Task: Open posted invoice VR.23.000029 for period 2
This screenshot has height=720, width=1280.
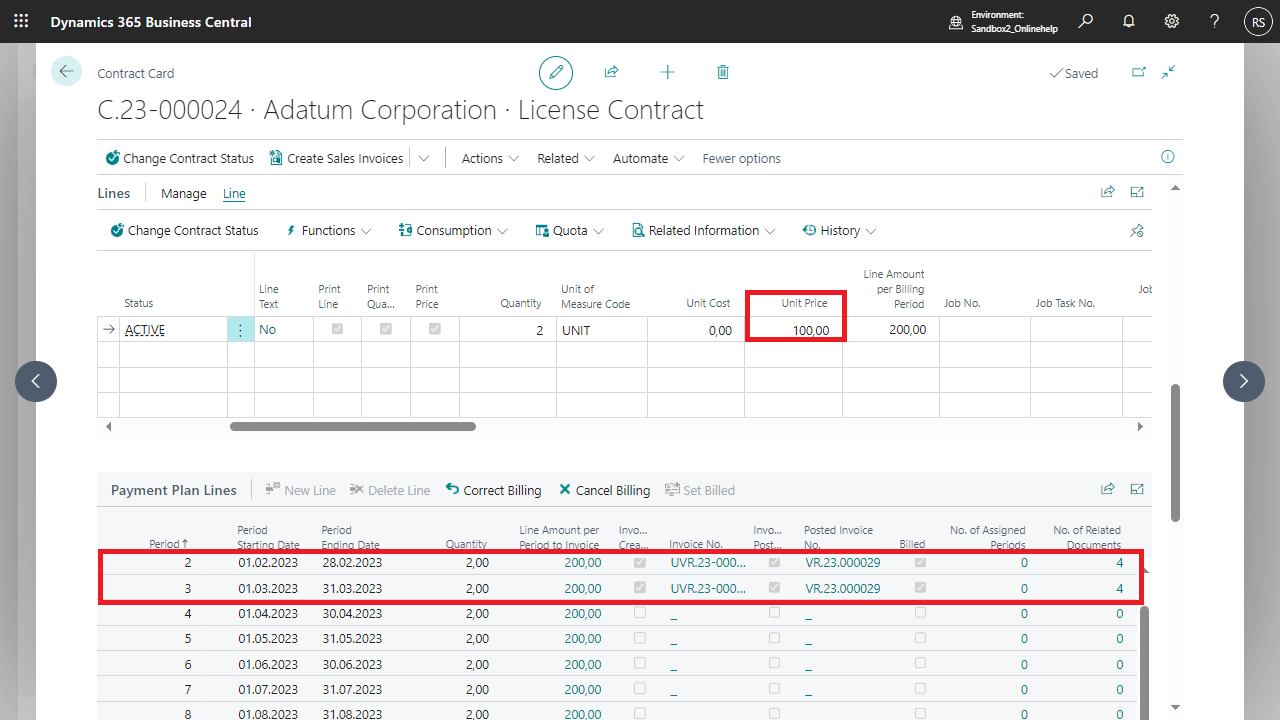Action: (x=842, y=563)
